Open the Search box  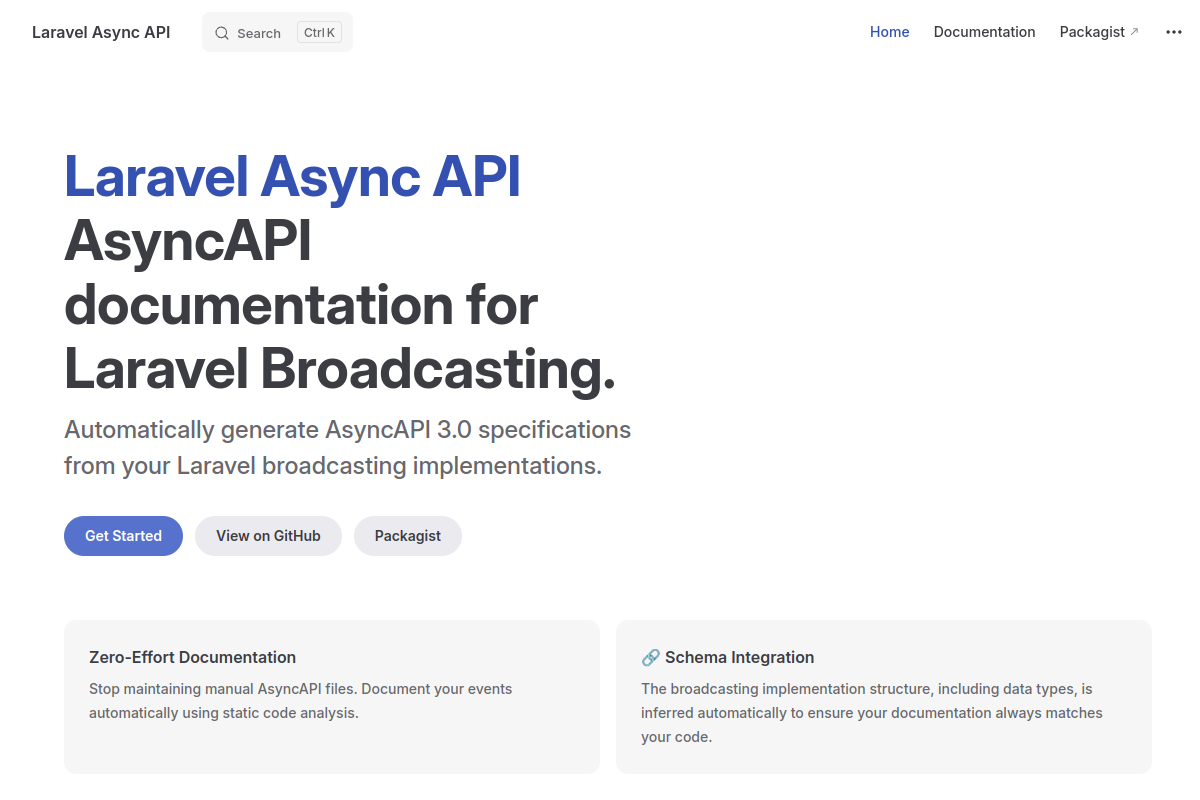click(277, 32)
